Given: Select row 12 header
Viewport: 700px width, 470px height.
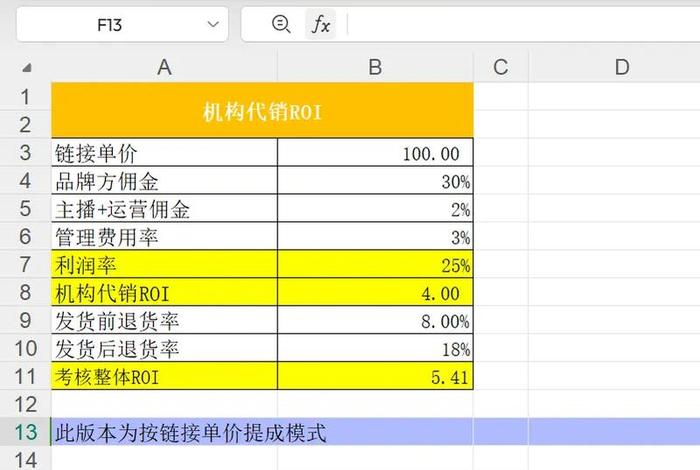Looking at the screenshot, I should 25,404.
